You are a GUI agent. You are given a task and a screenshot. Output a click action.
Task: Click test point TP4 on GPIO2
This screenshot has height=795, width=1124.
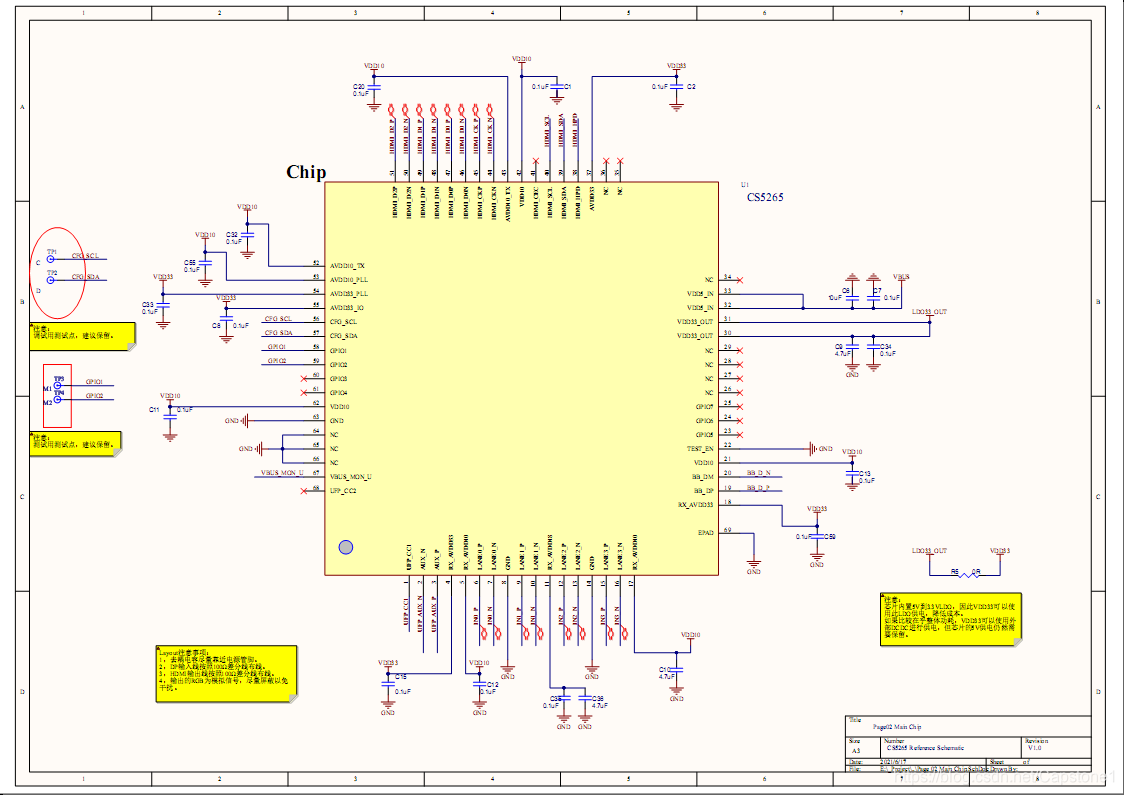[x=58, y=400]
